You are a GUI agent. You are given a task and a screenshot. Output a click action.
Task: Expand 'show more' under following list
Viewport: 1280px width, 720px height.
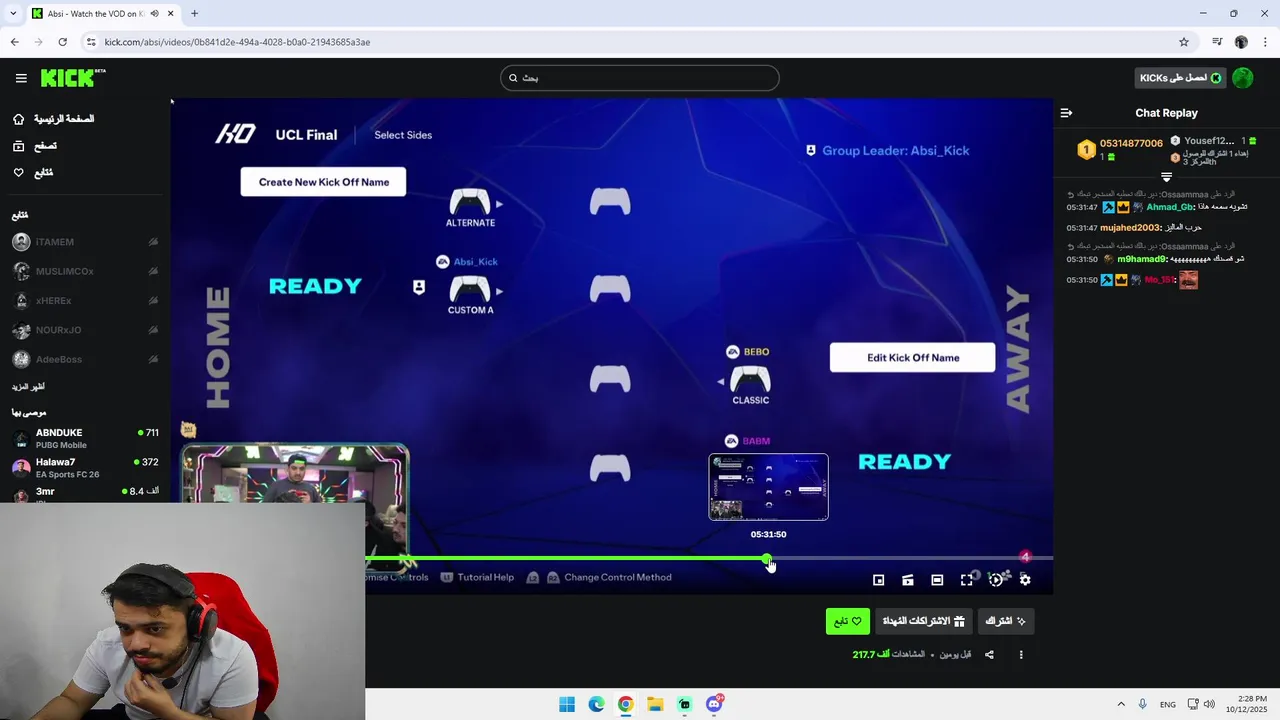point(28,387)
